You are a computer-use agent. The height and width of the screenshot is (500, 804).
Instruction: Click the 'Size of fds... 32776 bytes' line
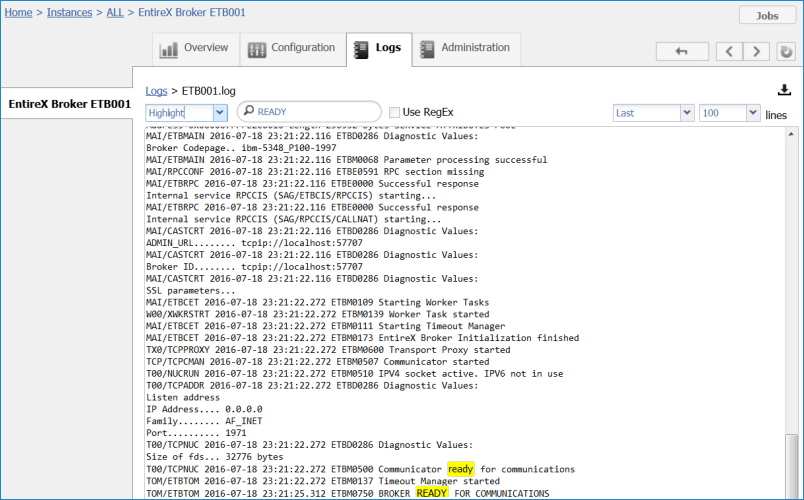[214, 456]
